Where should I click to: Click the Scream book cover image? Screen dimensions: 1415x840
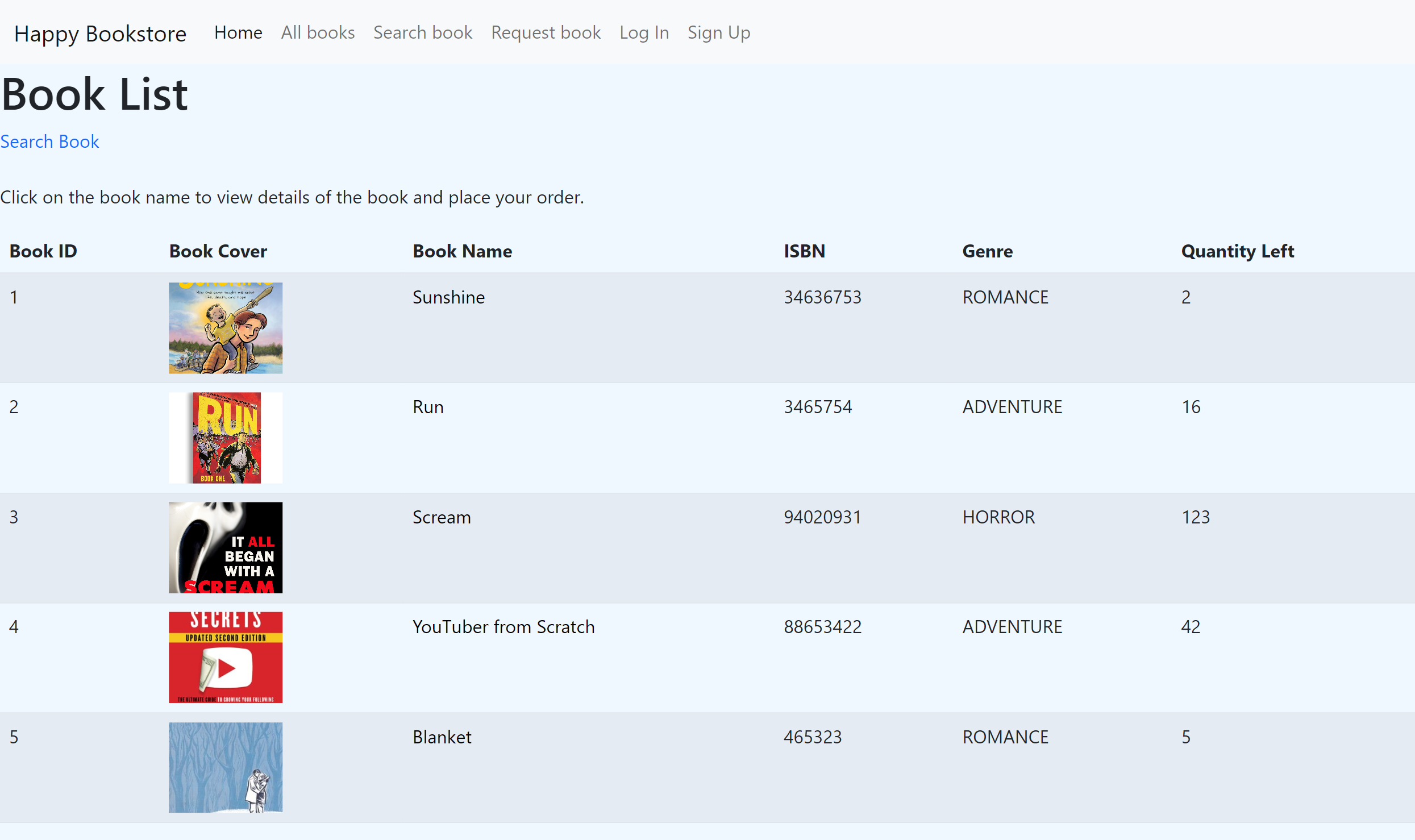tap(226, 547)
